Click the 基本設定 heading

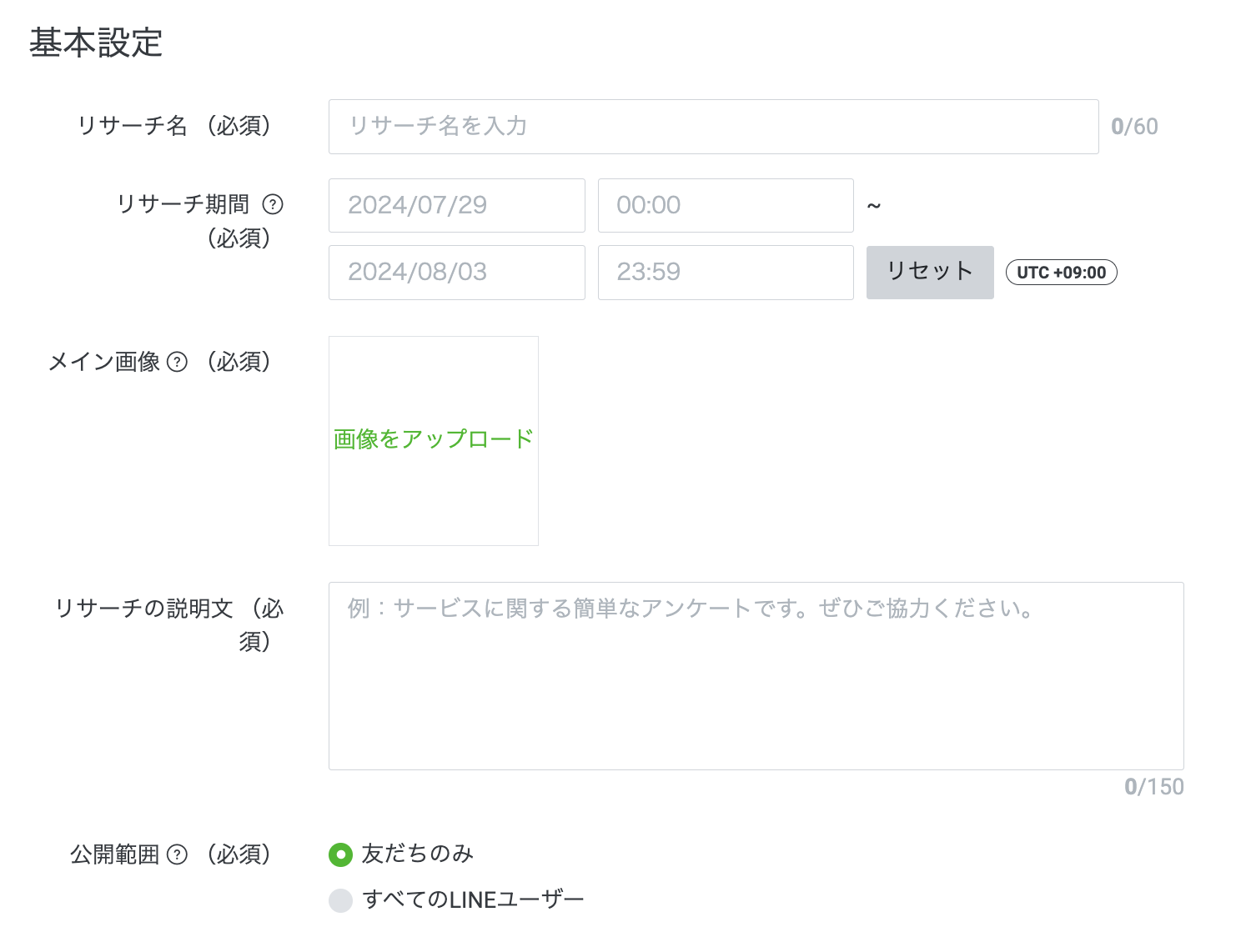(x=96, y=43)
